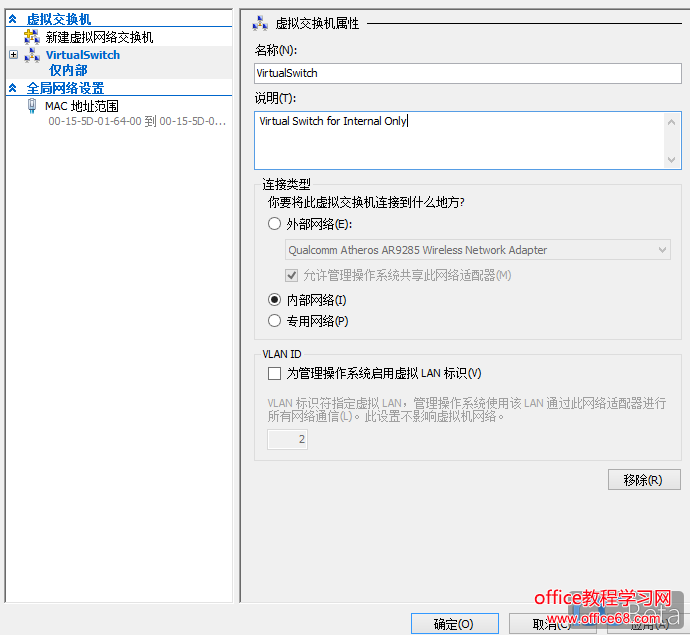The height and width of the screenshot is (635, 690).
Task: Click the 仅内部 label under VirtualSwitch
Action: click(68, 70)
